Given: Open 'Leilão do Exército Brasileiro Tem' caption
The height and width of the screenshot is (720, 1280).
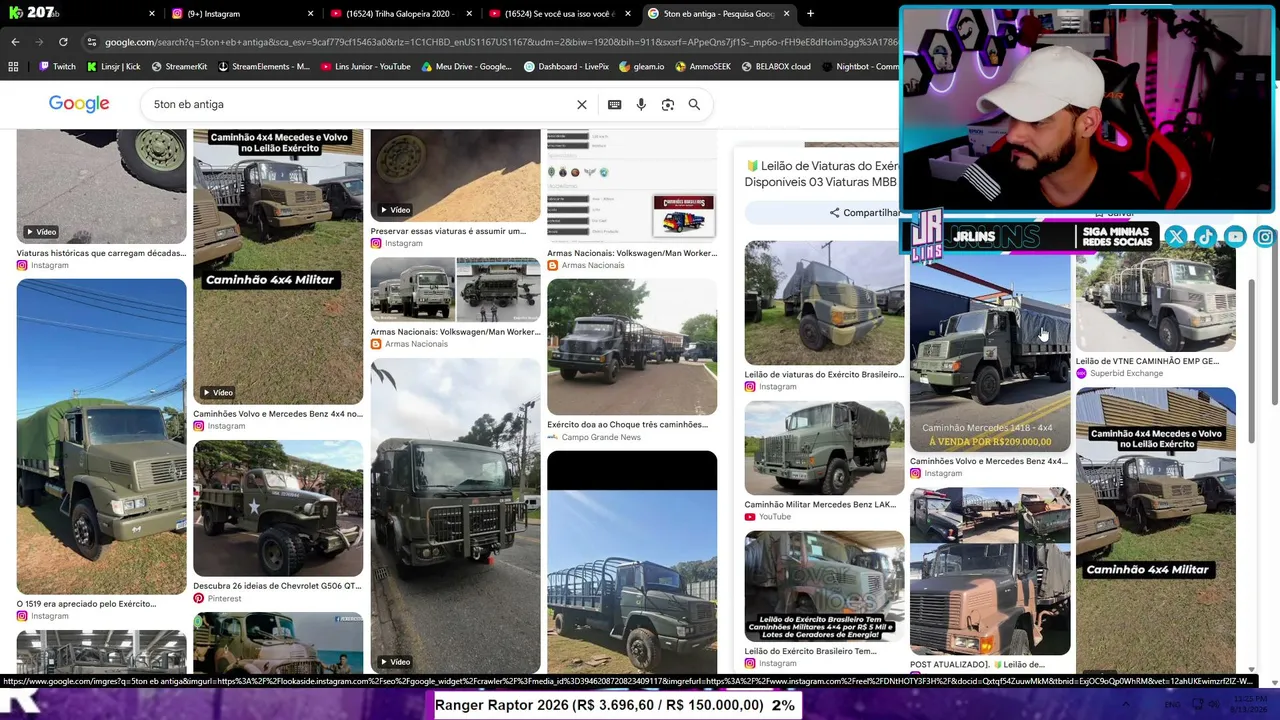Looking at the screenshot, I should pyautogui.click(x=810, y=651).
